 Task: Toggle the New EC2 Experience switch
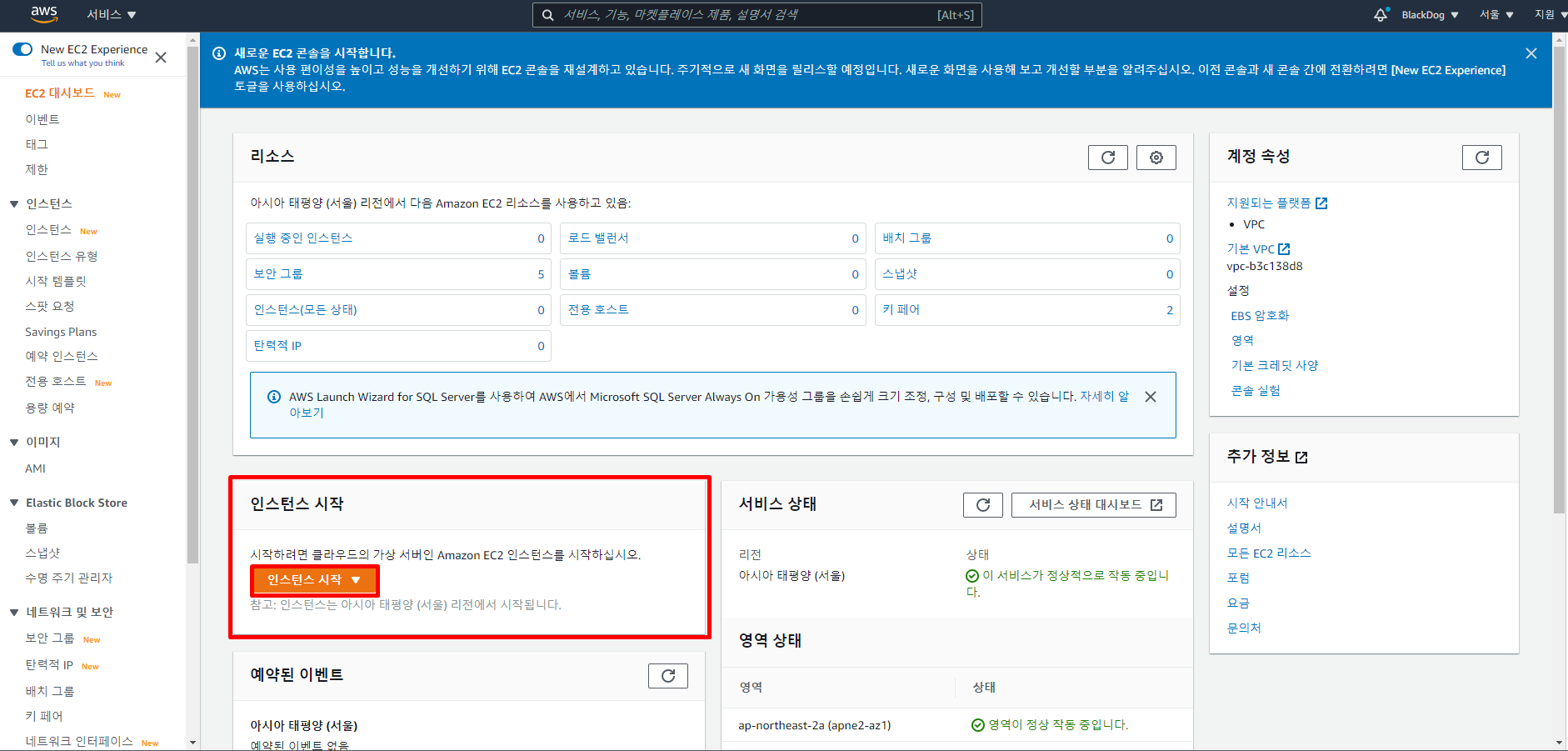click(x=22, y=49)
